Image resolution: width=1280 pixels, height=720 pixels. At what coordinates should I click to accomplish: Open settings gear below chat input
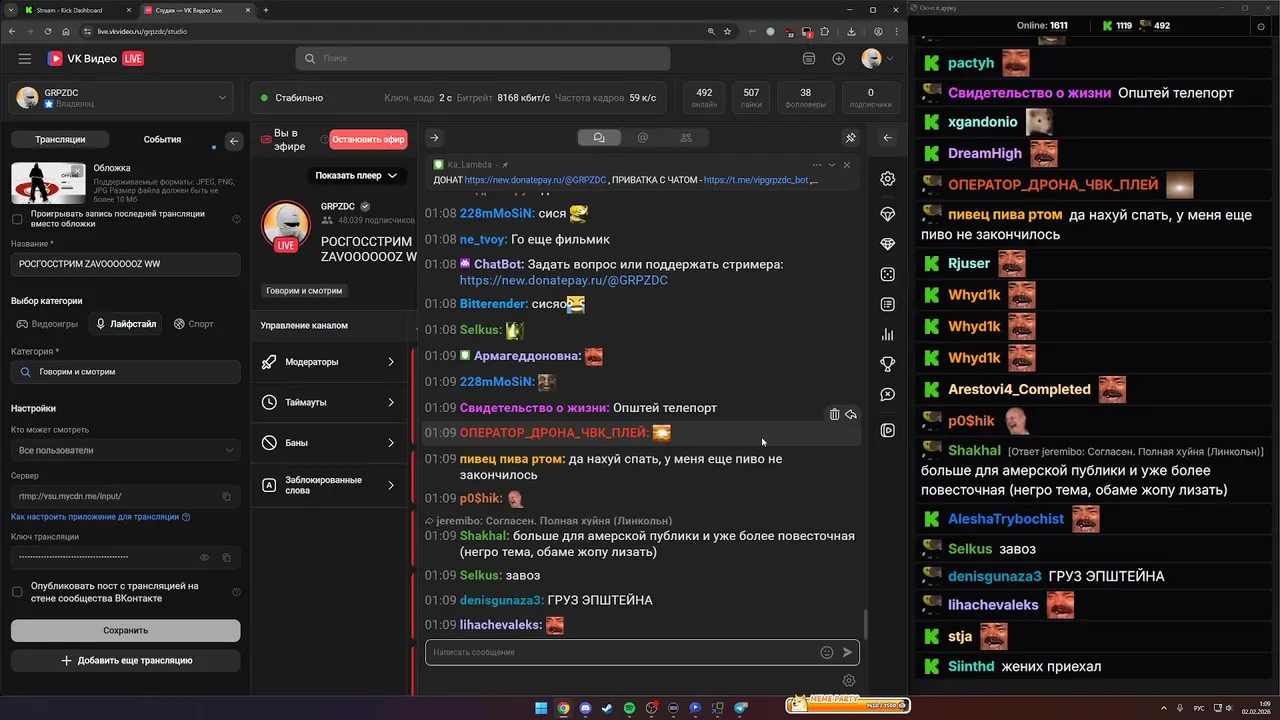(x=849, y=681)
